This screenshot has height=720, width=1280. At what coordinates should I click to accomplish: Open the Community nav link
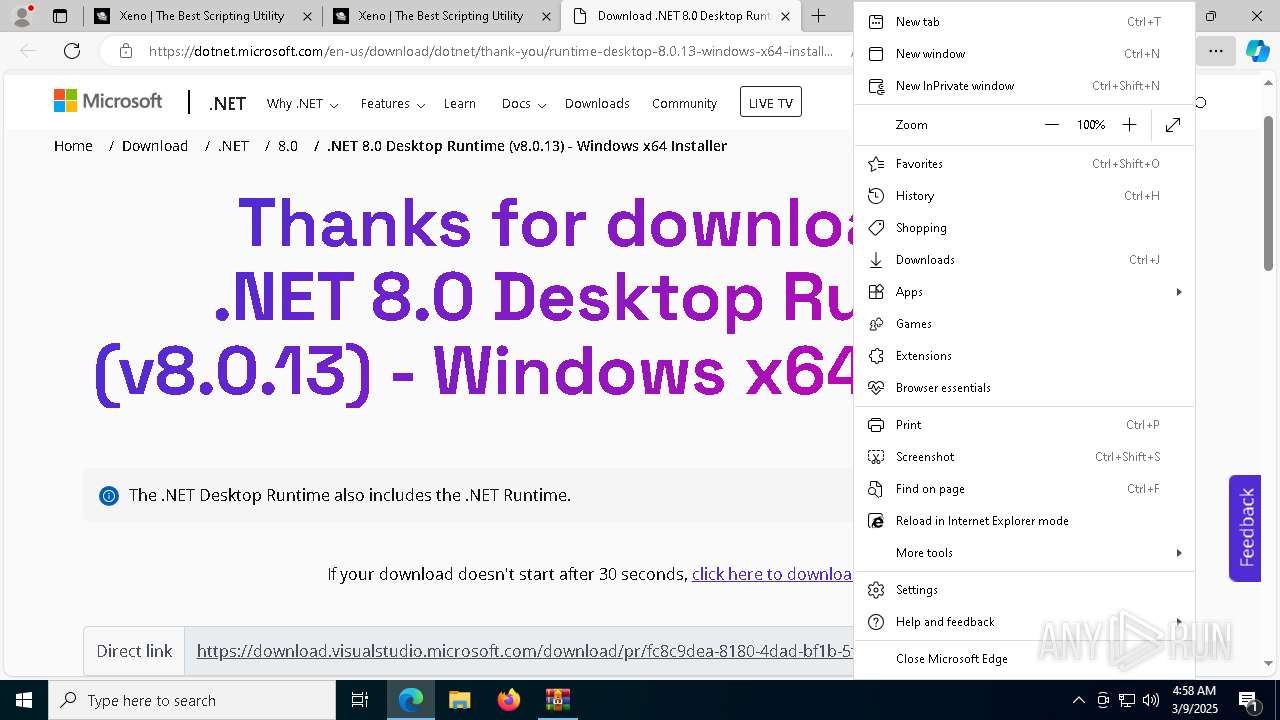click(x=684, y=103)
